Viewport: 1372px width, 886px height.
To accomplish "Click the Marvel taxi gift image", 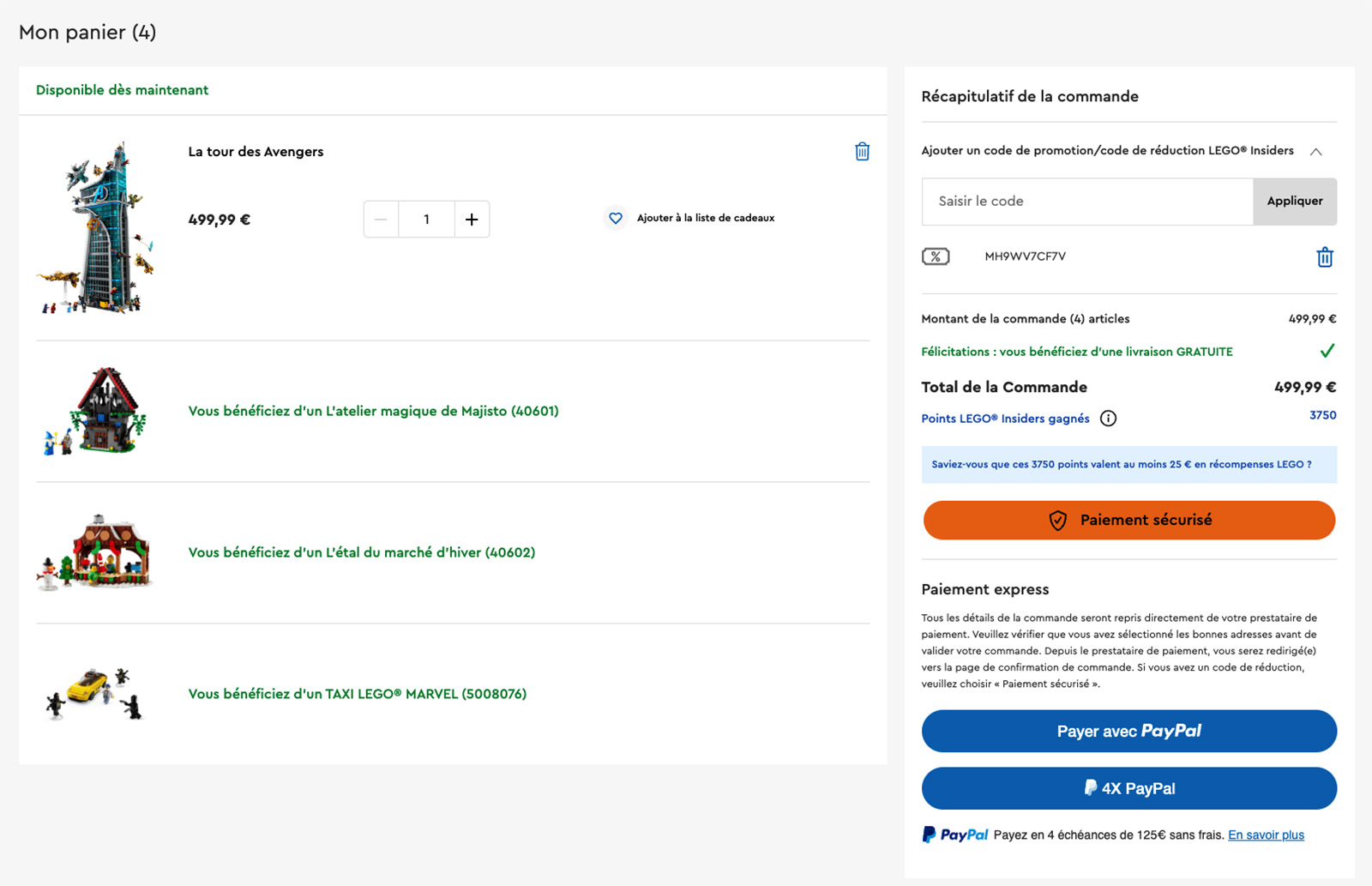I will (94, 693).
